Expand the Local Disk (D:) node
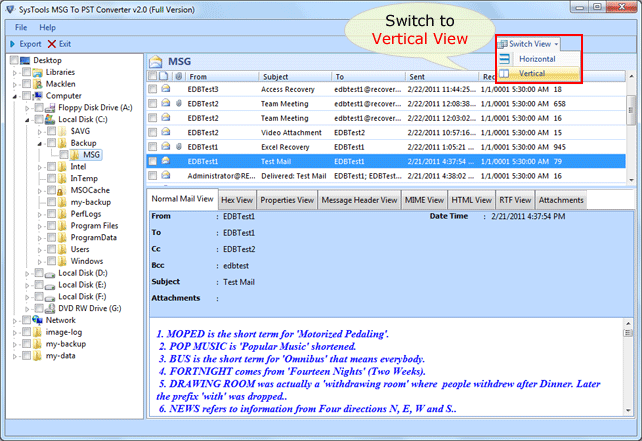This screenshot has width=642, height=441. pyautogui.click(x=27, y=274)
